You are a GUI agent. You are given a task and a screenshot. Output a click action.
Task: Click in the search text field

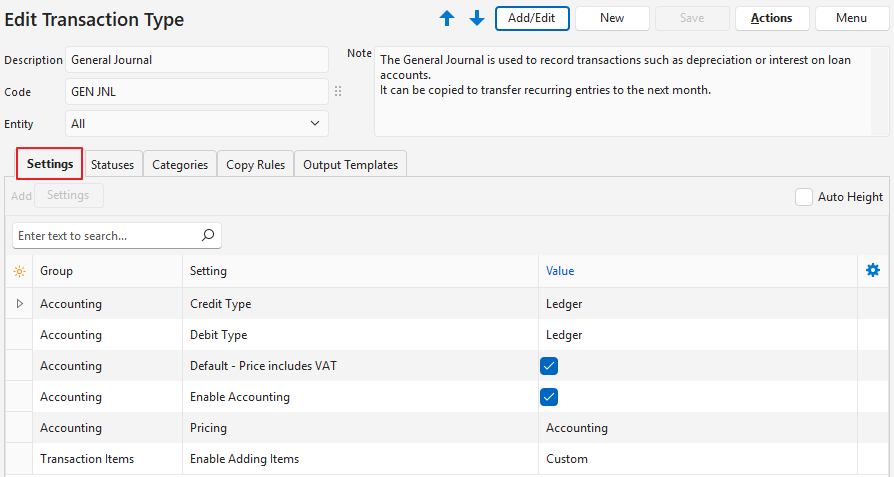click(x=105, y=236)
